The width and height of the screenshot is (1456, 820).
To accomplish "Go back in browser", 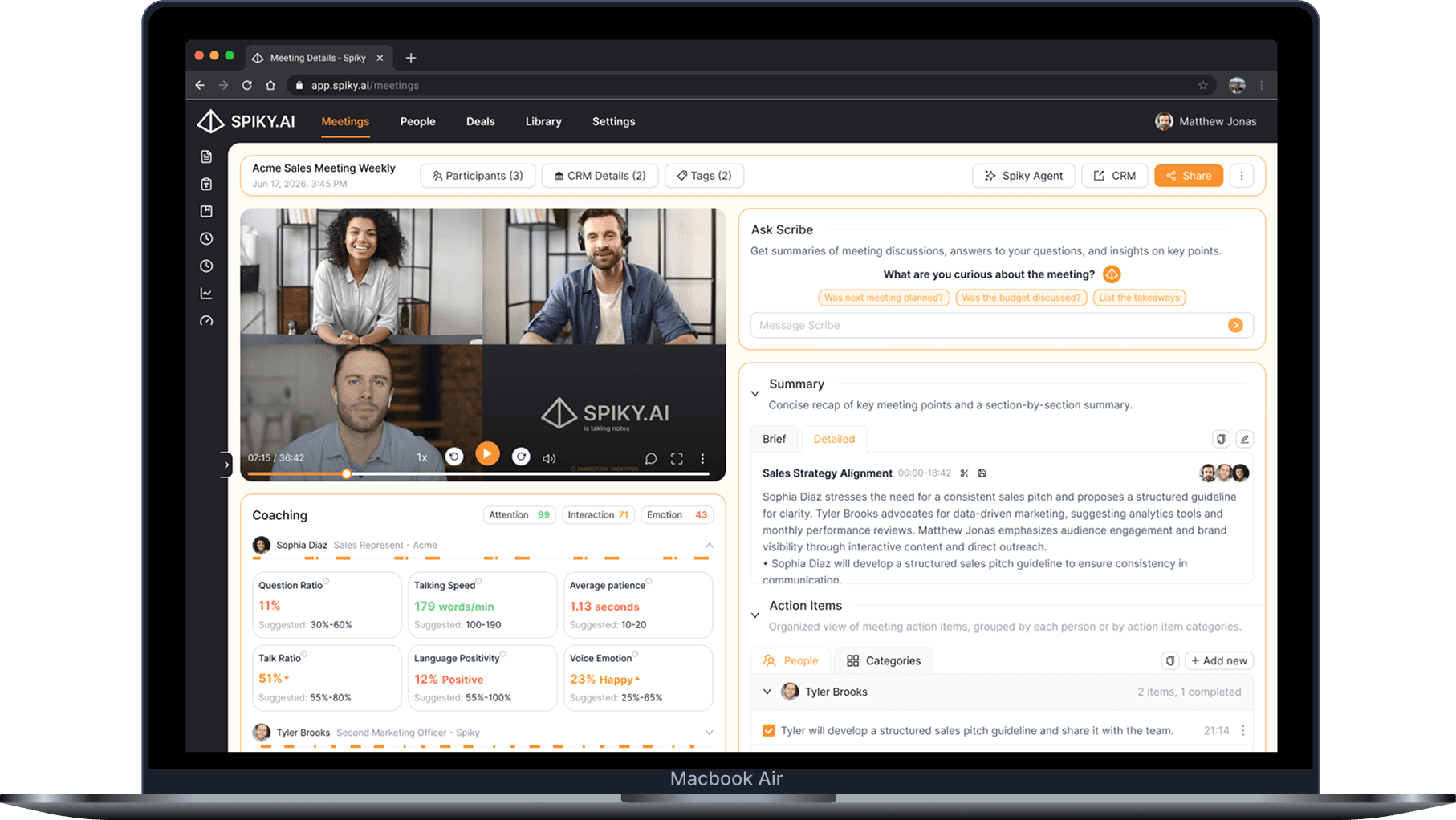I will [200, 85].
